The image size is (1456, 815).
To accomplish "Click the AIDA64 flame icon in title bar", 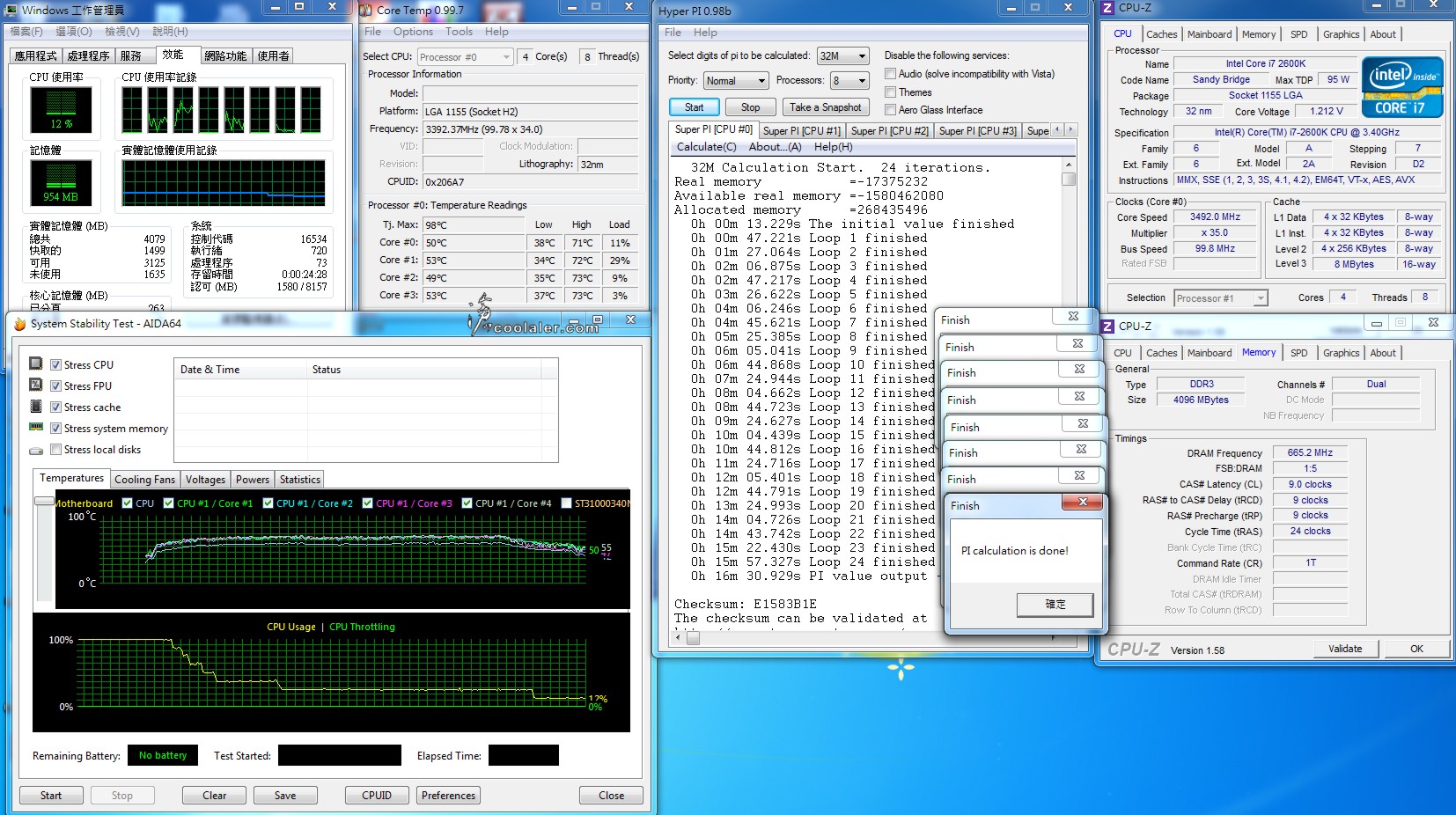I will pyautogui.click(x=19, y=324).
